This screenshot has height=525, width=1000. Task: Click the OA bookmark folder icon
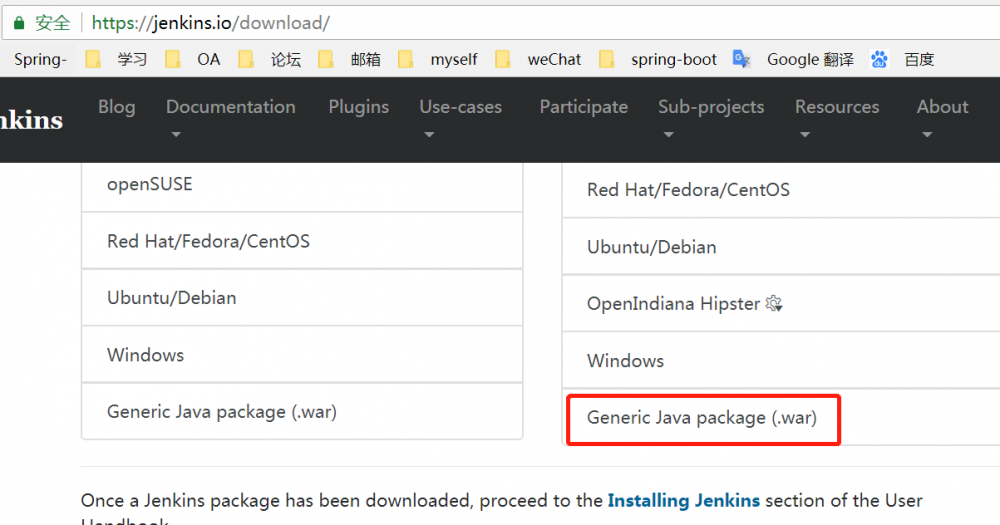[x=173, y=59]
